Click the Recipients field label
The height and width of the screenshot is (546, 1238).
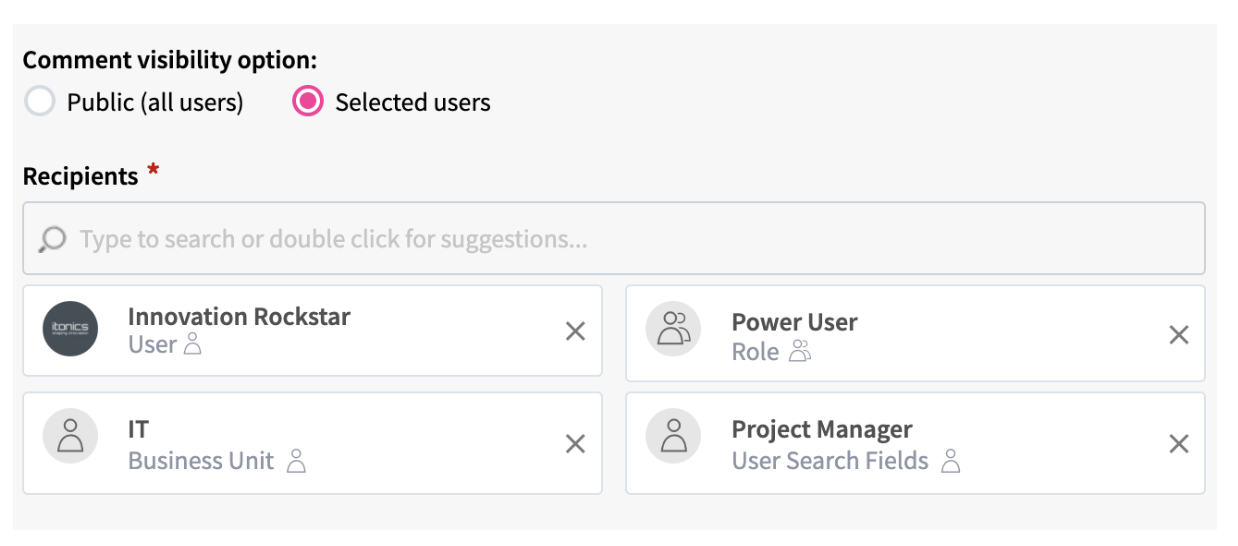(80, 176)
